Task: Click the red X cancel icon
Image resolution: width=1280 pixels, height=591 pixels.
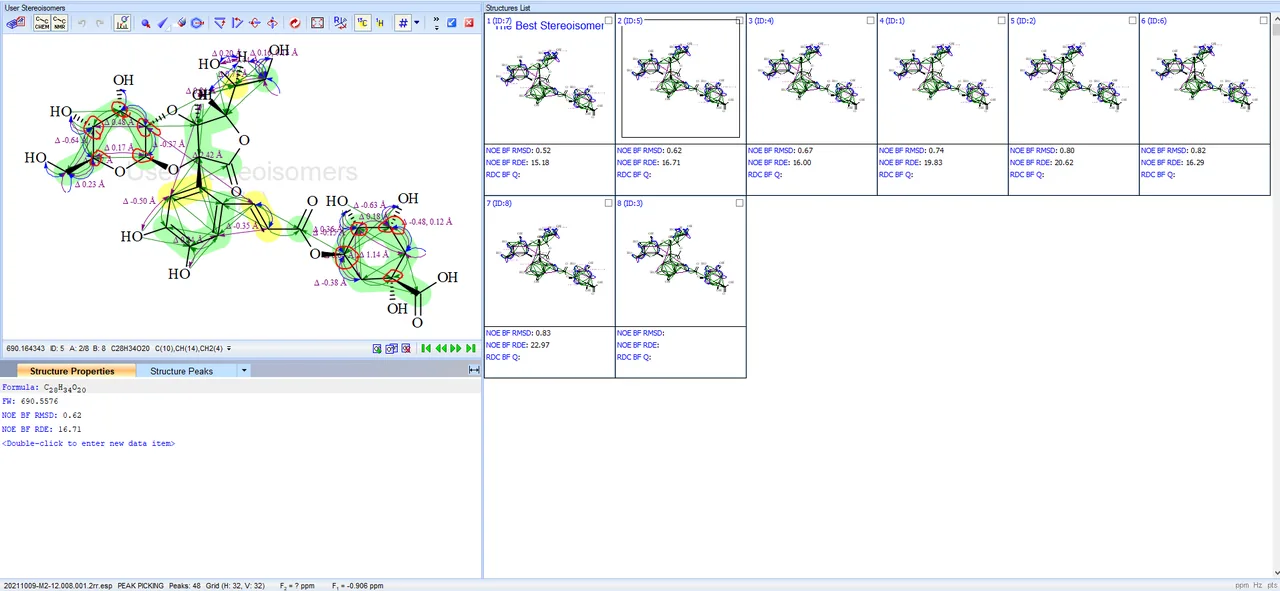Action: (469, 23)
